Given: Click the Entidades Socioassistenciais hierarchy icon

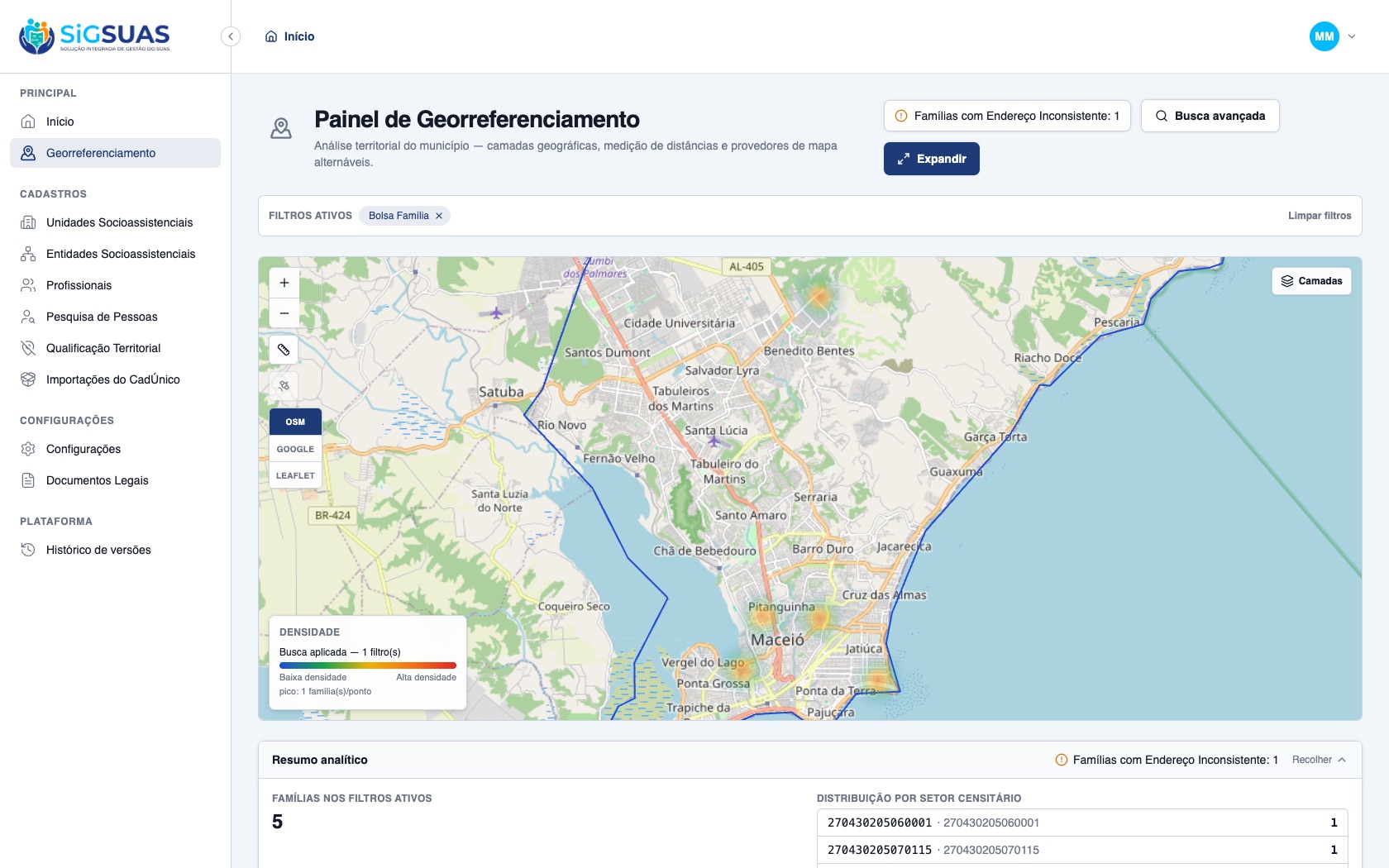Looking at the screenshot, I should (x=28, y=254).
